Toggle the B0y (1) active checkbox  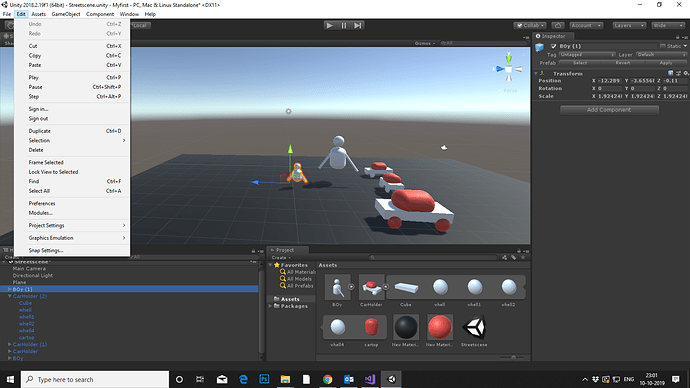[554, 46]
